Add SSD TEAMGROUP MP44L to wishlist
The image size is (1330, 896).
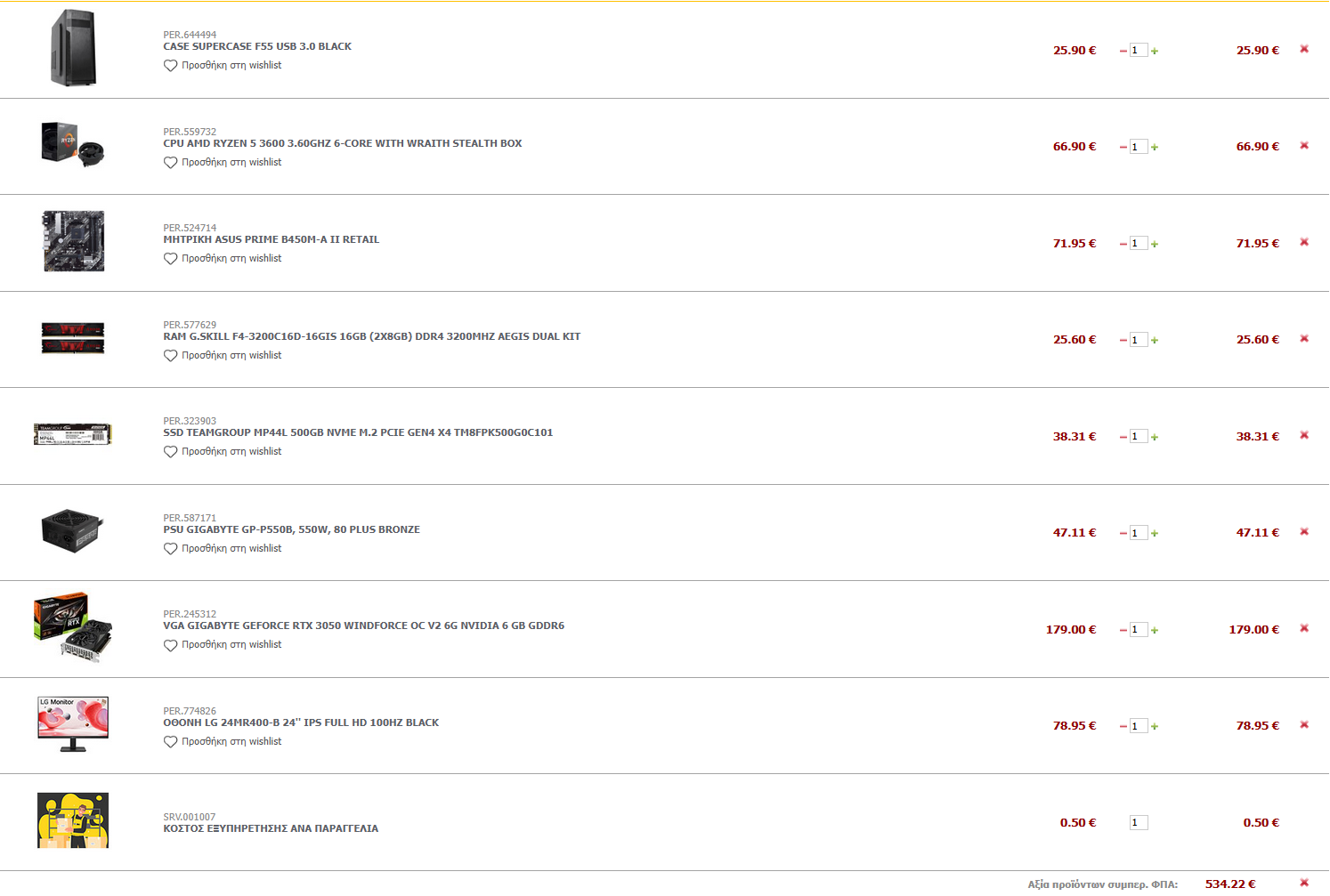click(223, 452)
